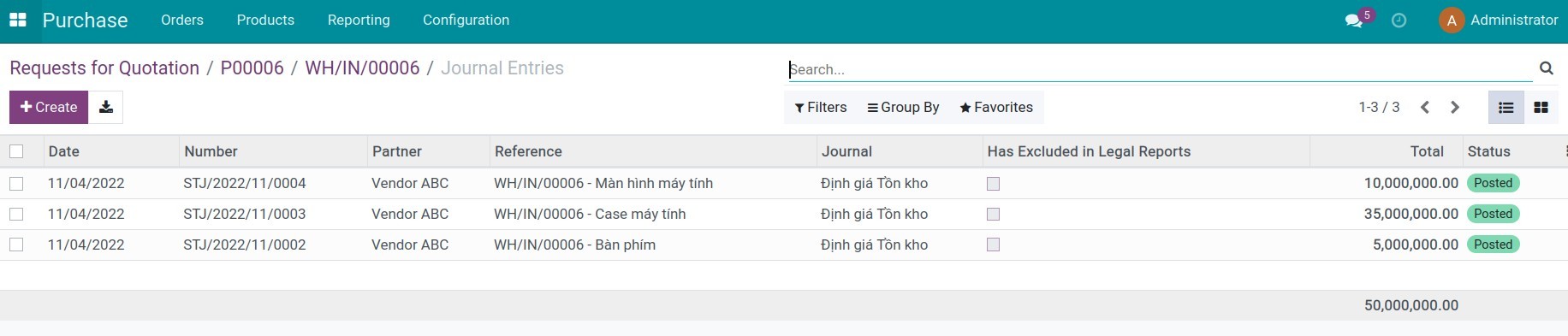The height and width of the screenshot is (336, 1568).
Task: Open the Filters dropdown
Action: coord(820,107)
